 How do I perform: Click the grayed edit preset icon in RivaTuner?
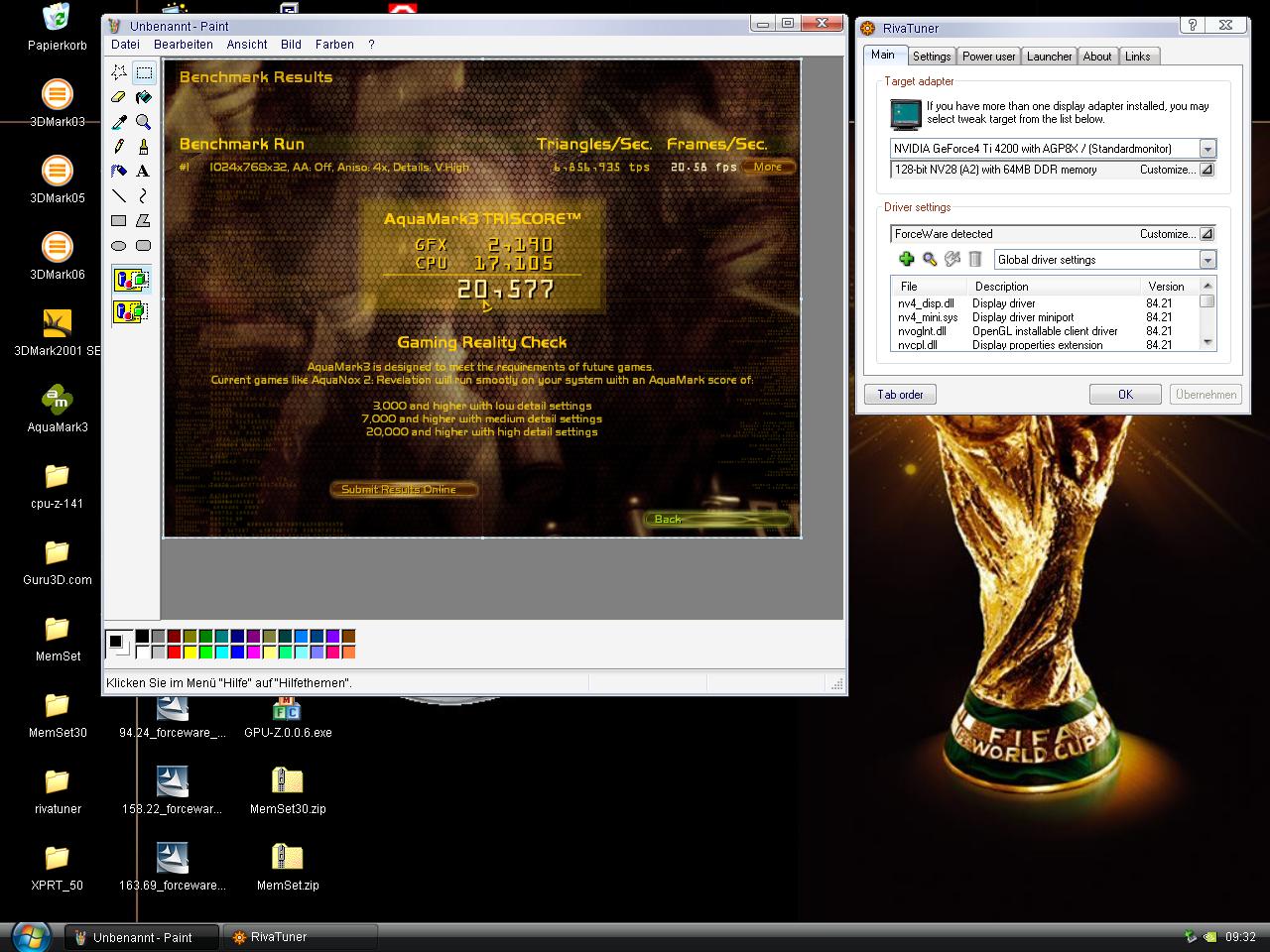click(952, 259)
